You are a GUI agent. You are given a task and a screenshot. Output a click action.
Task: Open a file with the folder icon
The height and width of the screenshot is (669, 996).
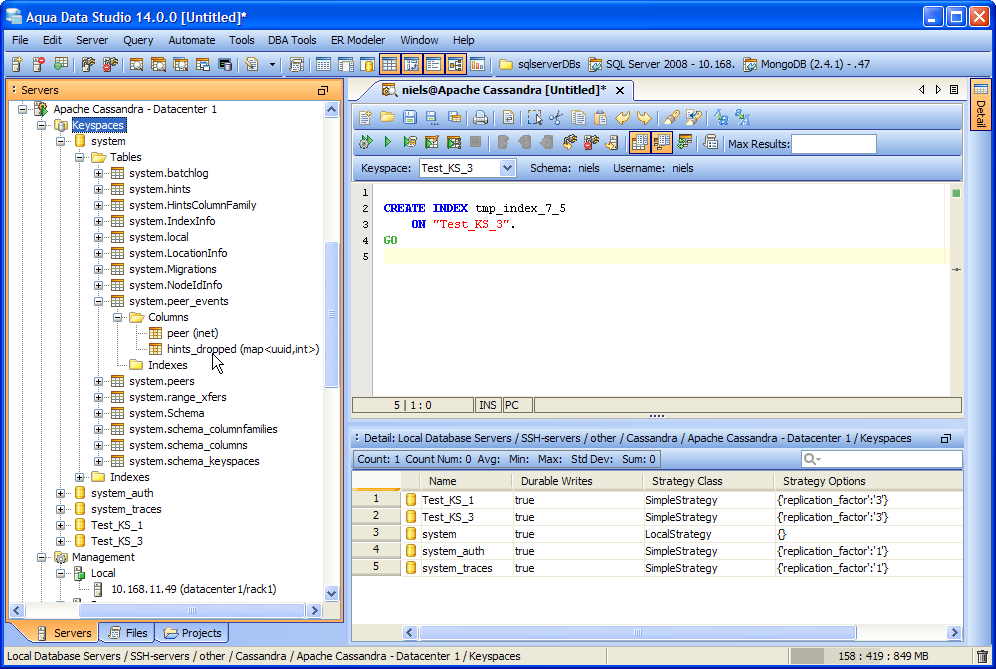coord(387,118)
